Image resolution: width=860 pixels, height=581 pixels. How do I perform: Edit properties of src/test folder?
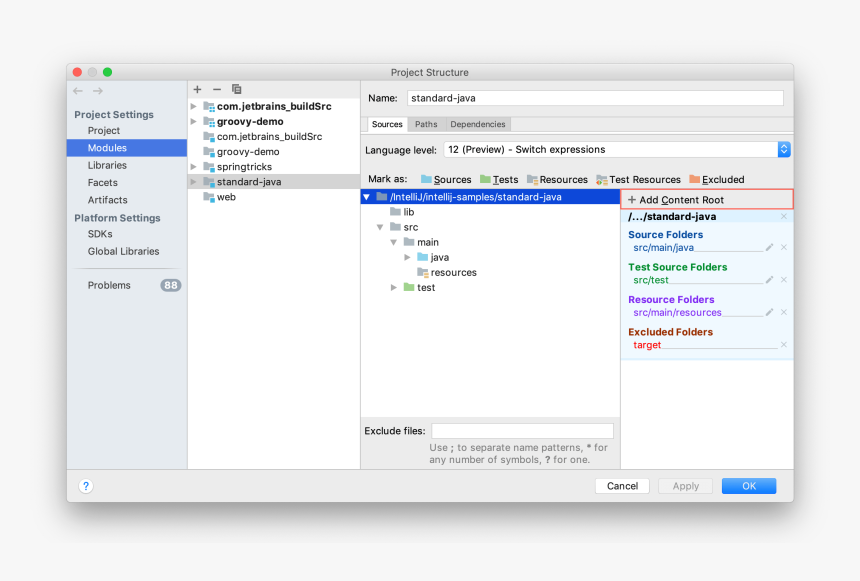pos(770,280)
